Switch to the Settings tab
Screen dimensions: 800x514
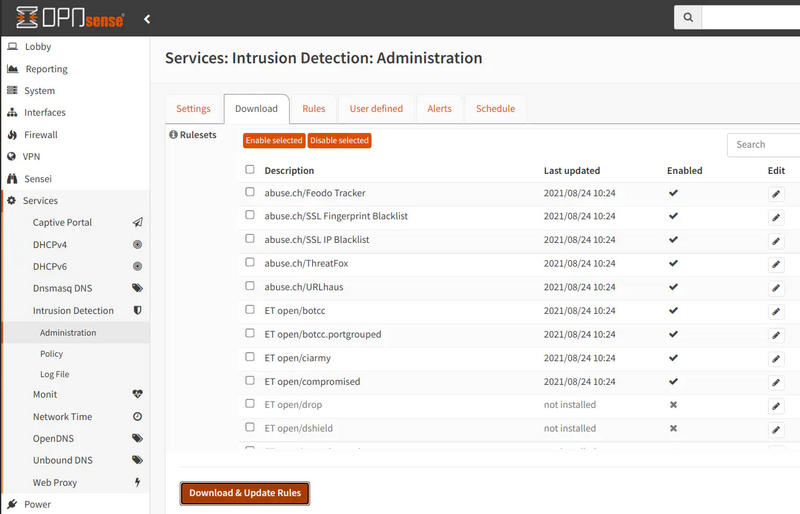[x=193, y=109]
